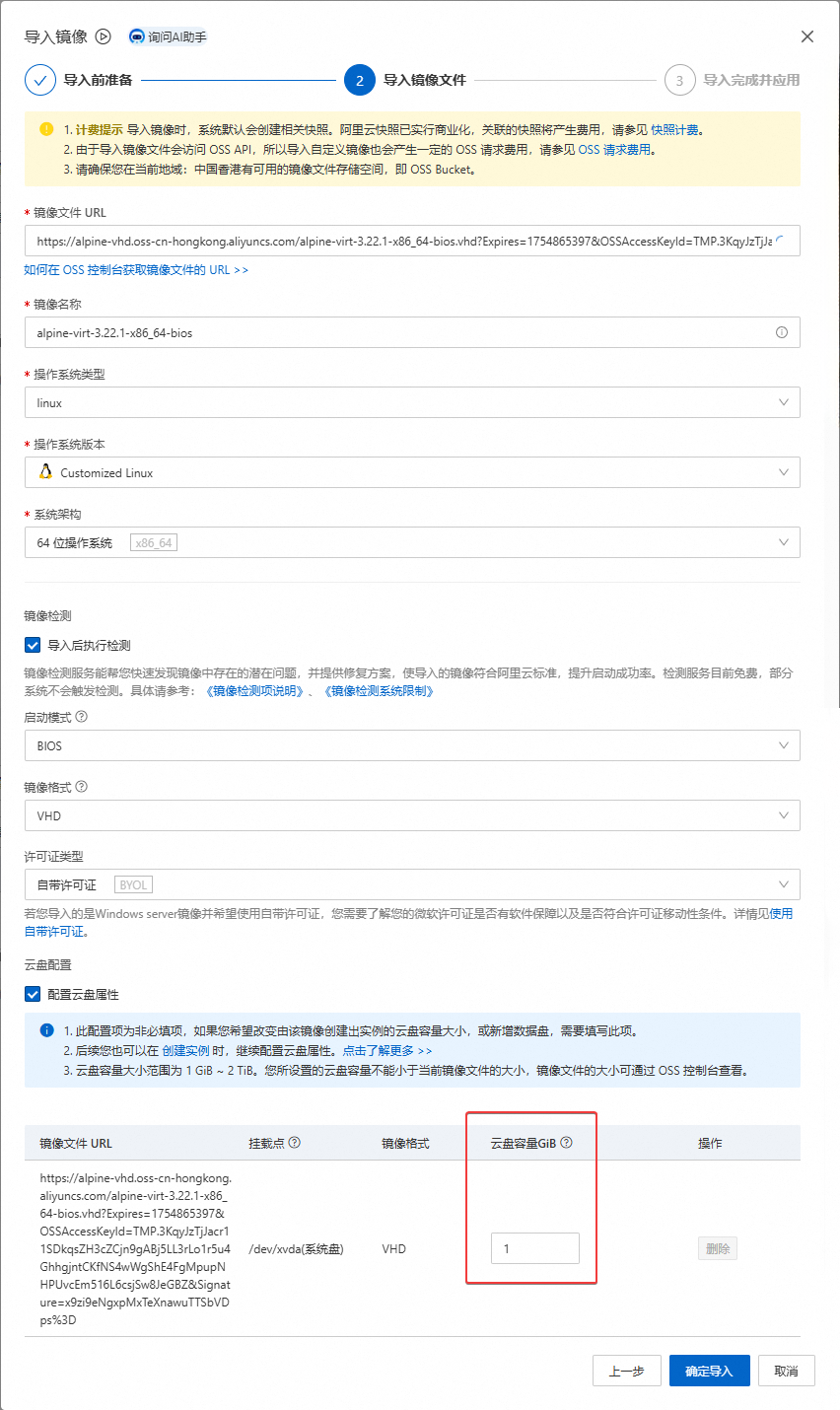Go to step 导入前准备

click(x=98, y=80)
